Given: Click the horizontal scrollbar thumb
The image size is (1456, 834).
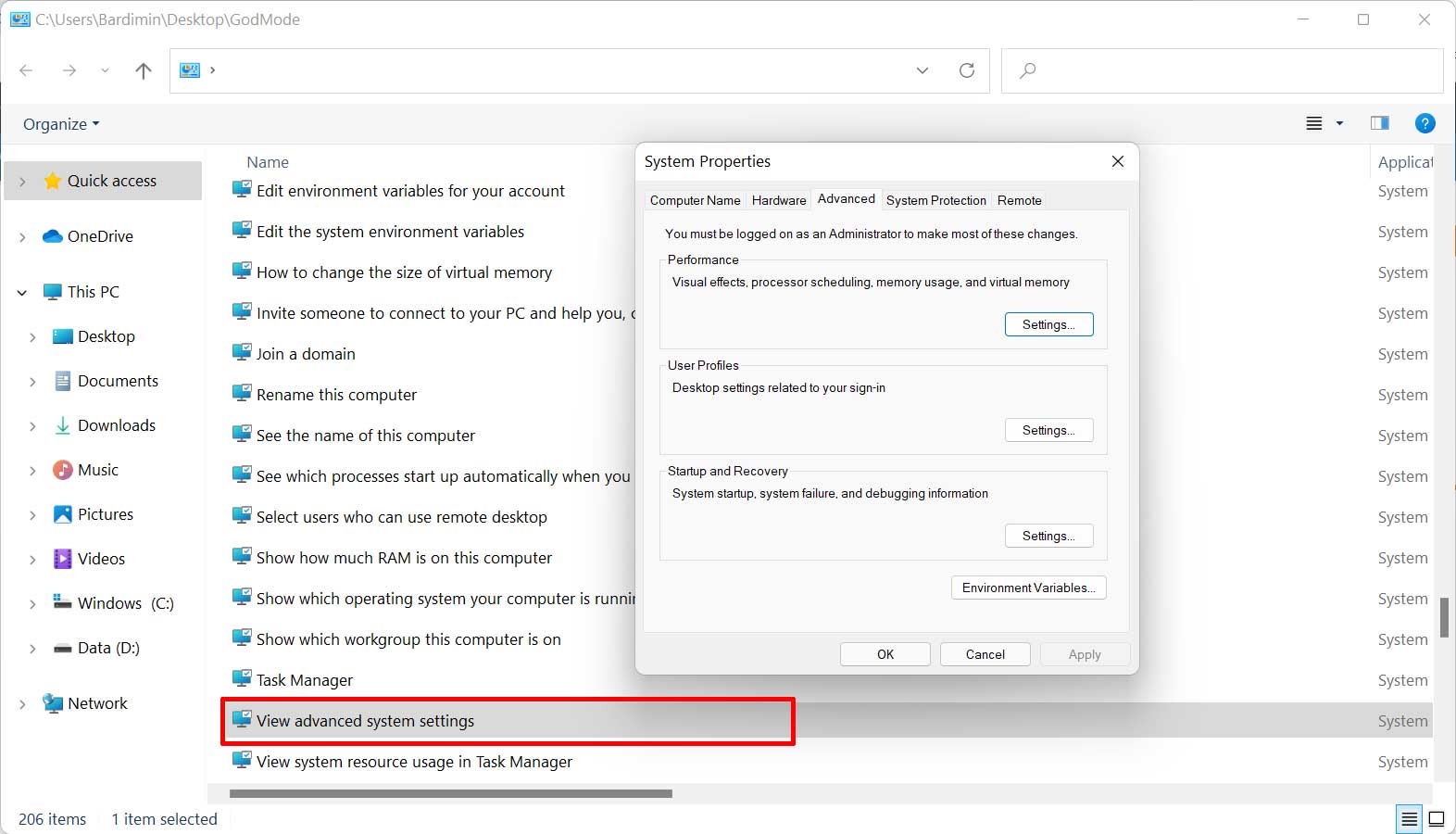Looking at the screenshot, I should tap(451, 793).
